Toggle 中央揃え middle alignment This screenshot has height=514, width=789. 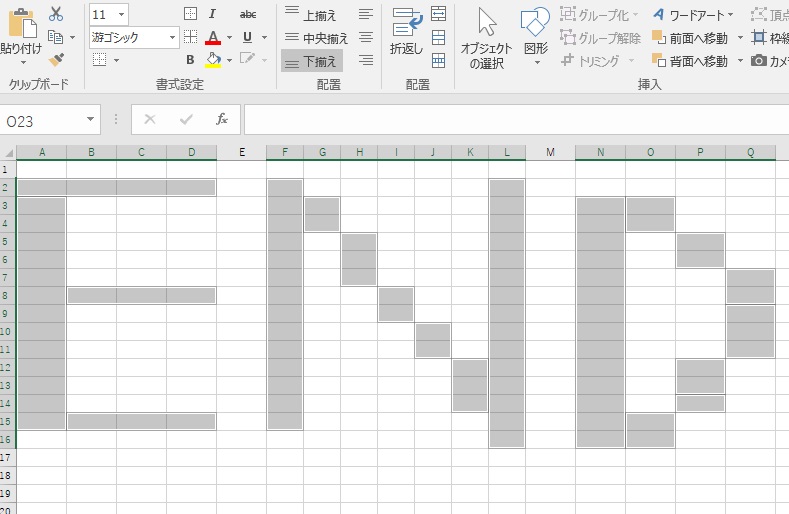click(315, 37)
